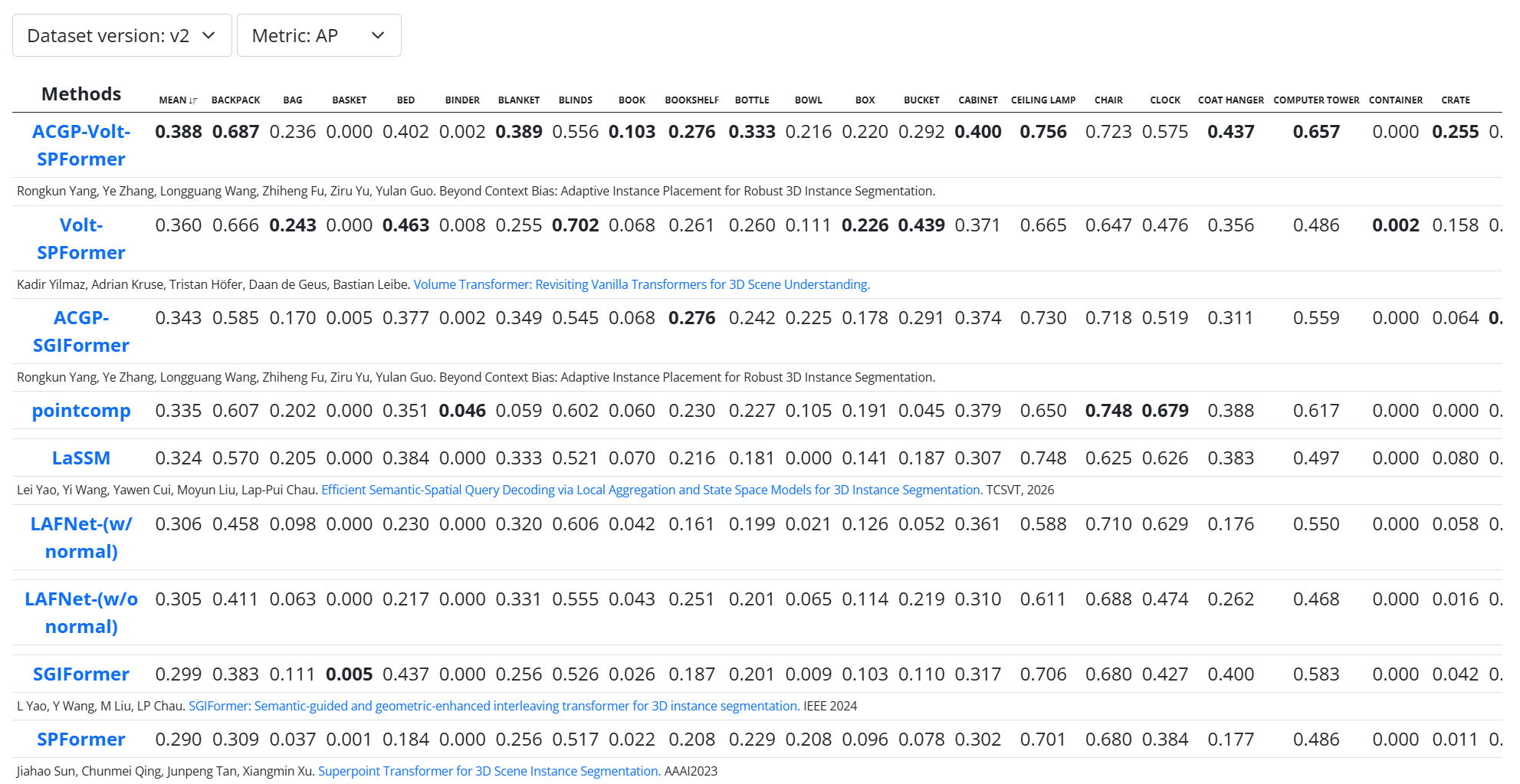Open the SGIFormer method link
The width and height of the screenshot is (1520, 784).
[81, 674]
